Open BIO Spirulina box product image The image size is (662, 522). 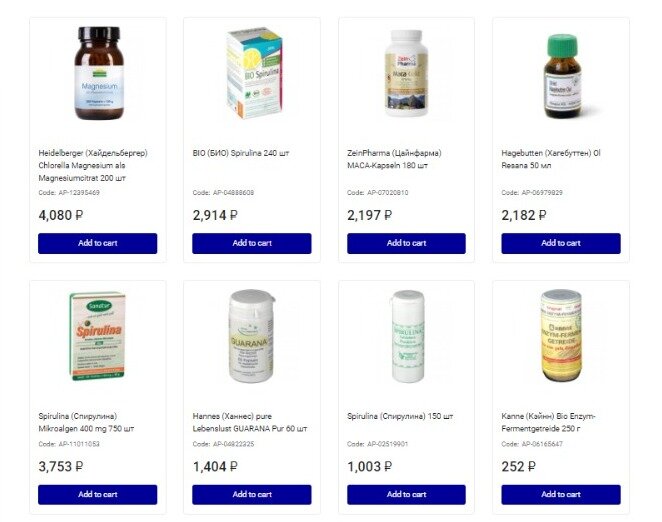(x=254, y=73)
